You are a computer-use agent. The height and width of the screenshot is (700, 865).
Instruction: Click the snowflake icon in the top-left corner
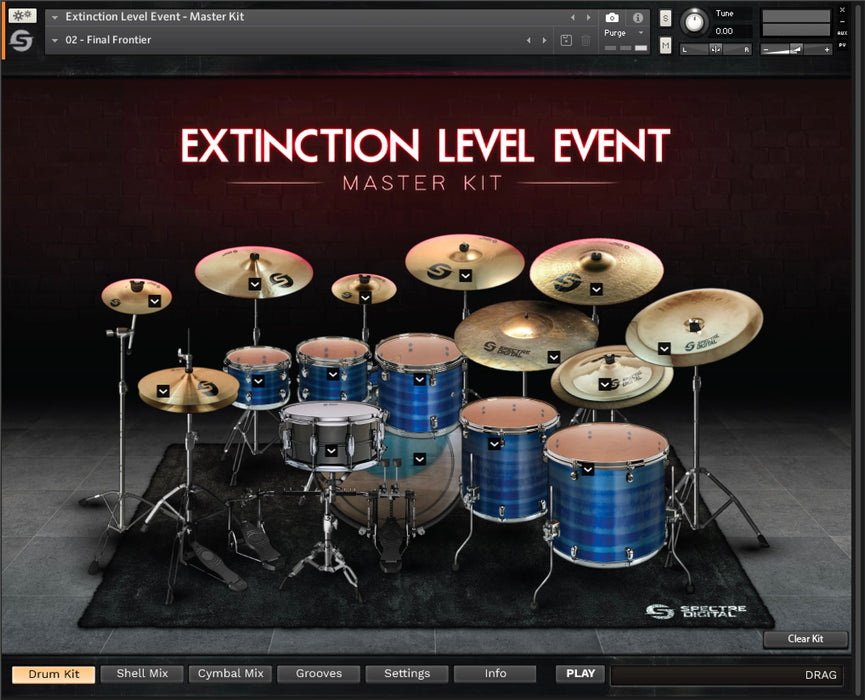point(23,16)
